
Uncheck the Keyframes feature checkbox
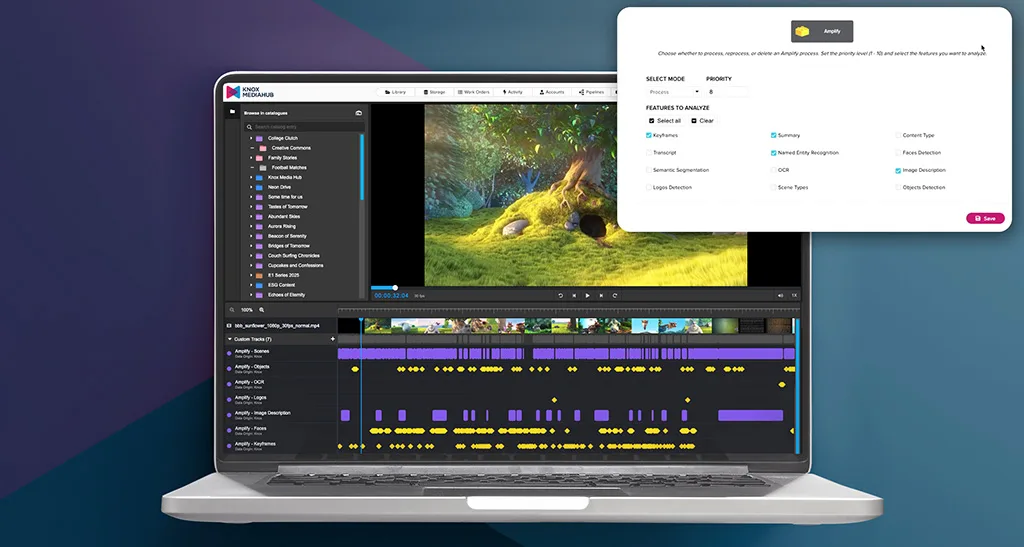[649, 135]
